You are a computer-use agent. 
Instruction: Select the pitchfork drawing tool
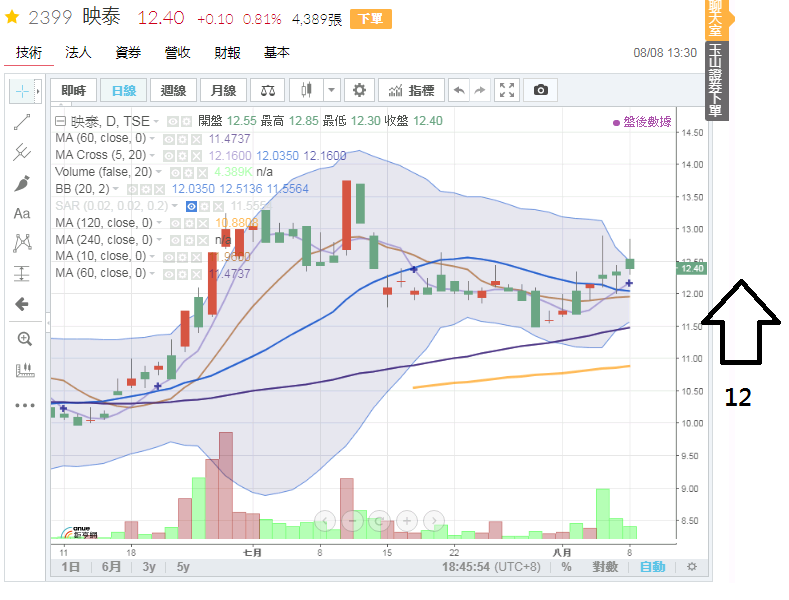pos(22,152)
